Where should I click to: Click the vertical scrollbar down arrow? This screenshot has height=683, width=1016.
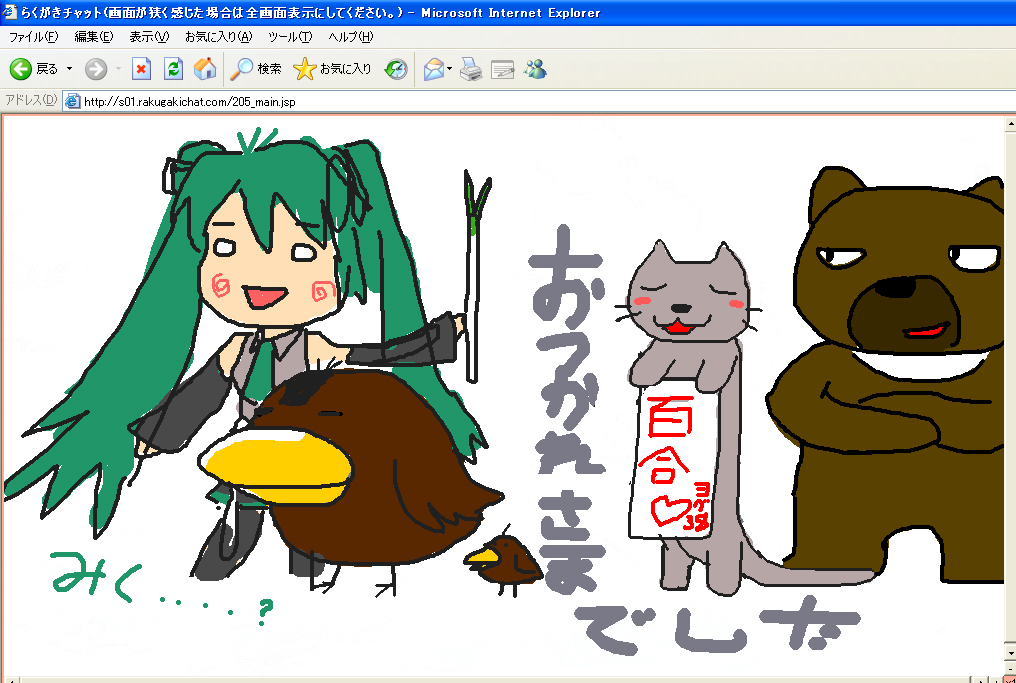(x=1010, y=651)
